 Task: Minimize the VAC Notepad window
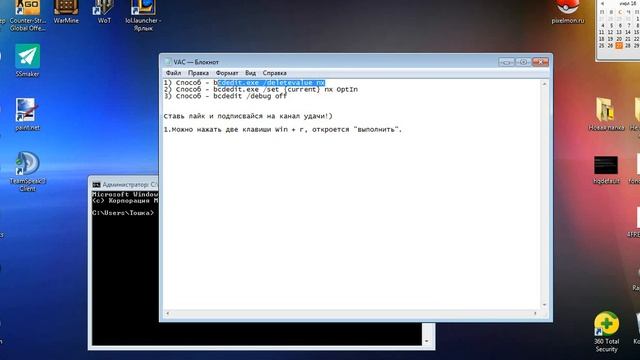[506, 62]
